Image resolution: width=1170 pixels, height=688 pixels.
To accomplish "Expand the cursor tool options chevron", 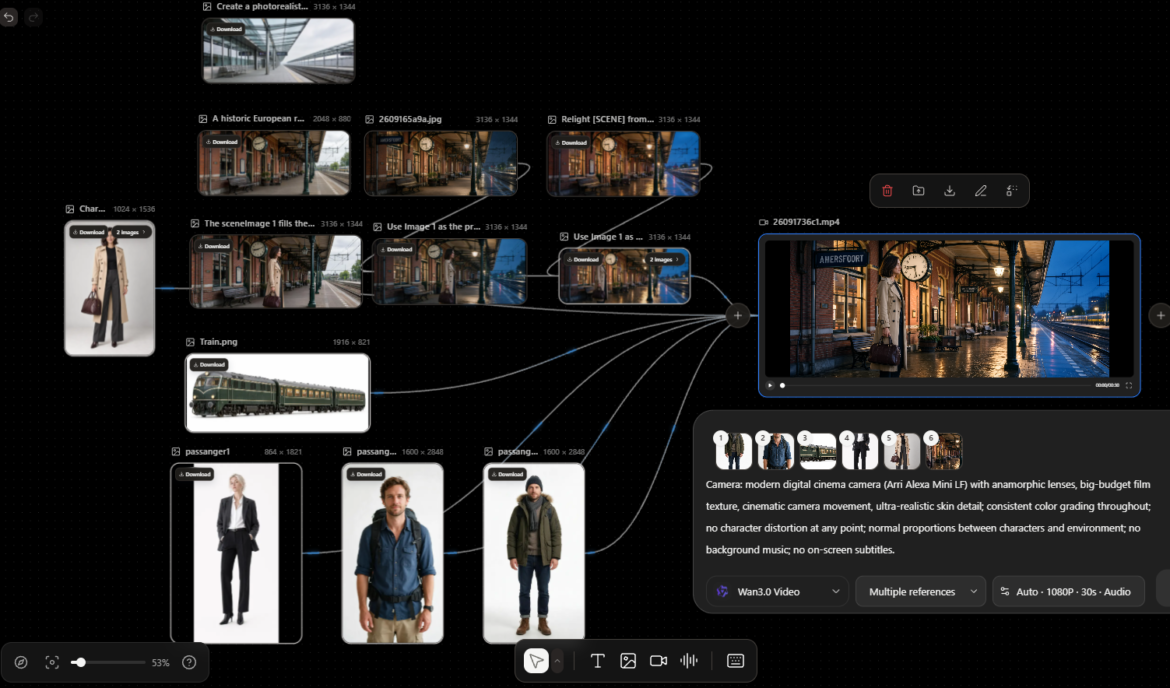I will (x=557, y=660).
